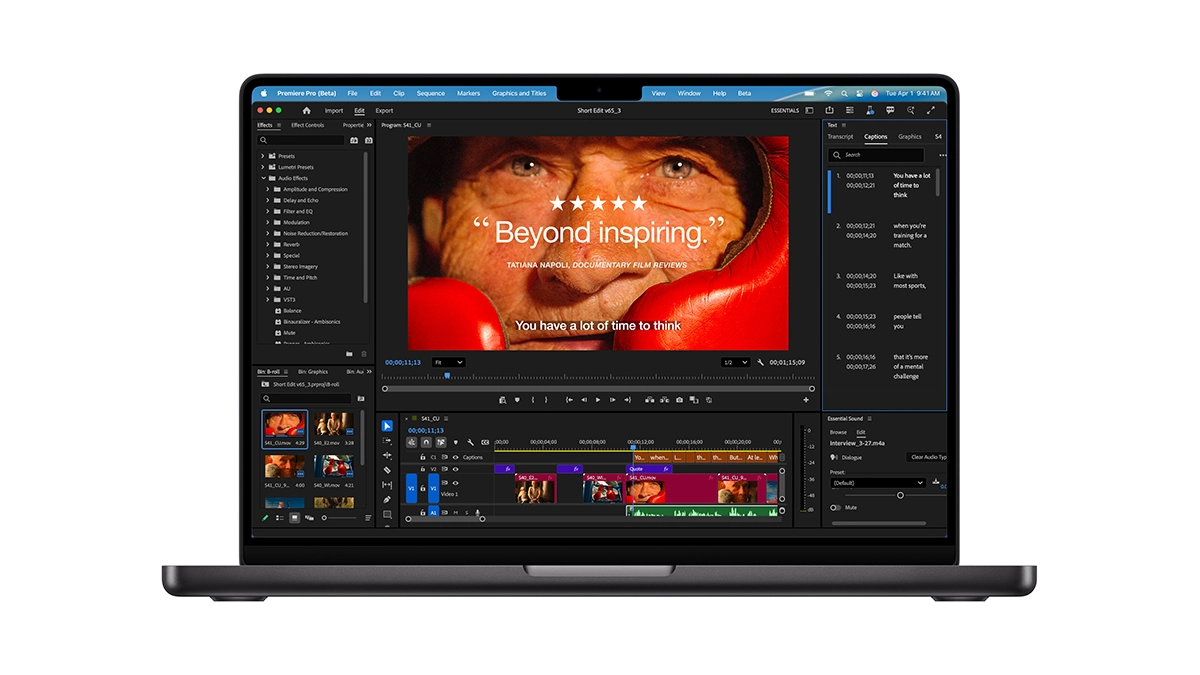This screenshot has height=675, width=1200.
Task: Open the Lumetri Color icon in the right panel strip
Action: (869, 110)
